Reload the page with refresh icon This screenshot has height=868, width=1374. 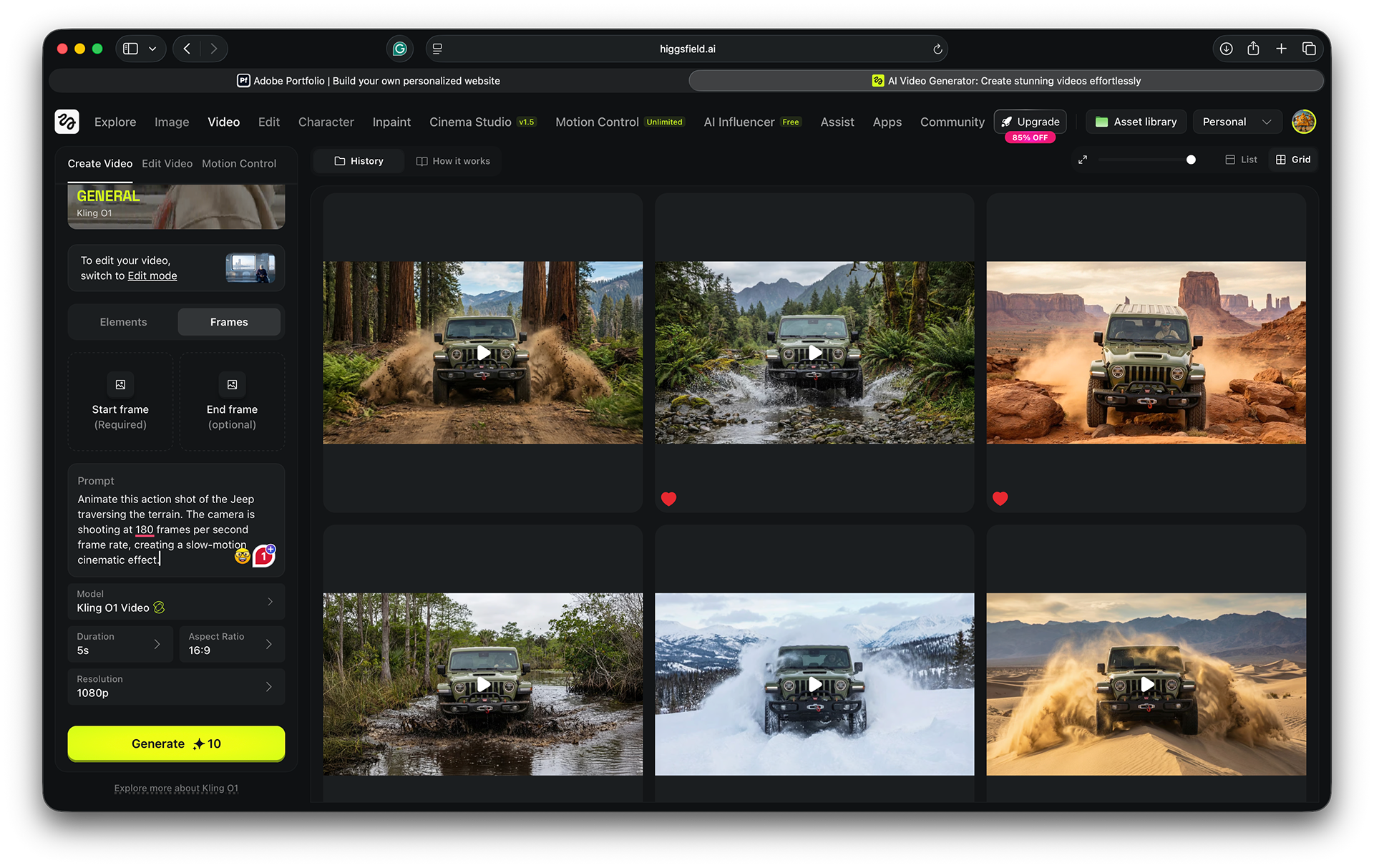[x=937, y=49]
